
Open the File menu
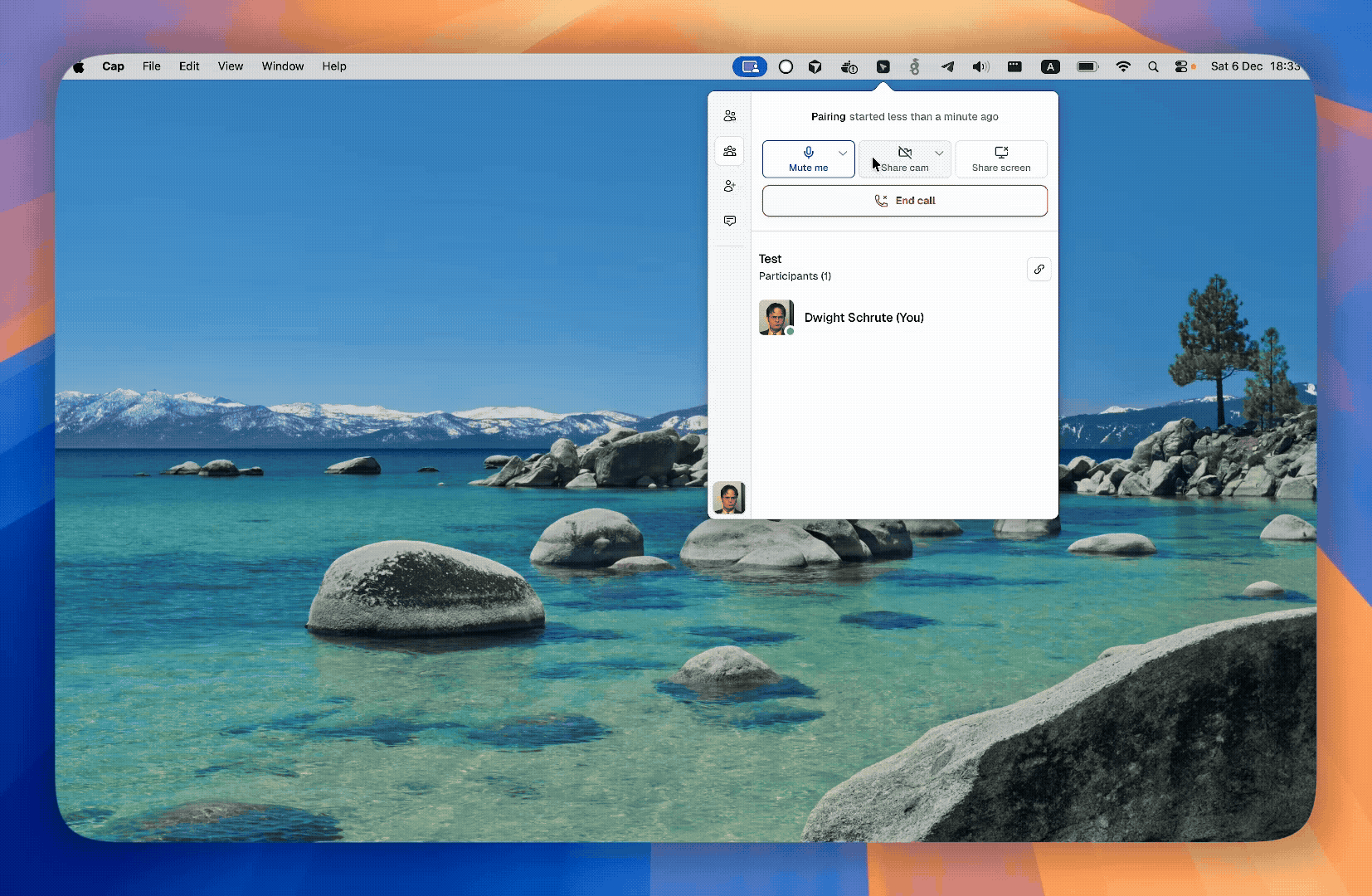point(151,66)
